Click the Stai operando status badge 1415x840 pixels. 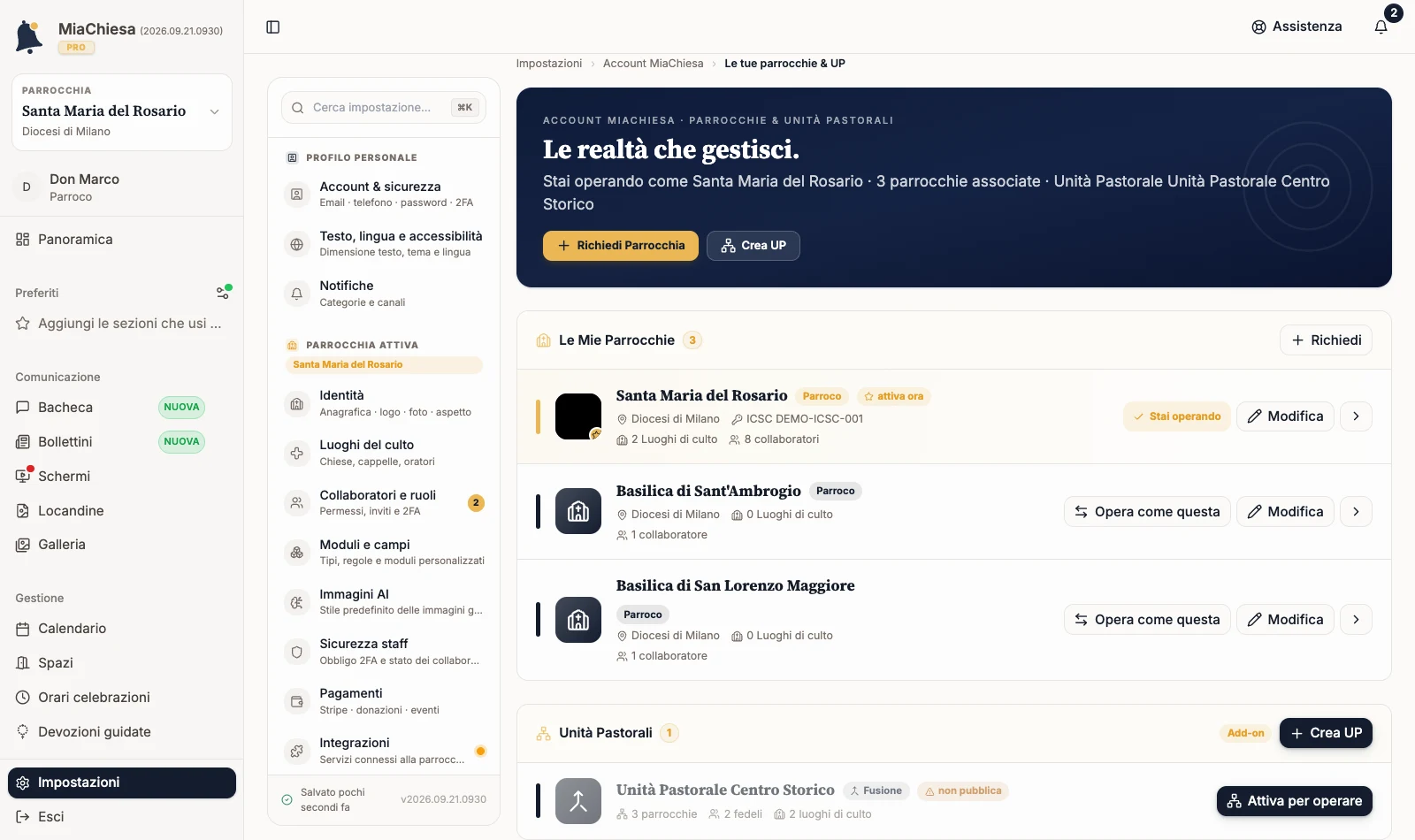coord(1177,416)
